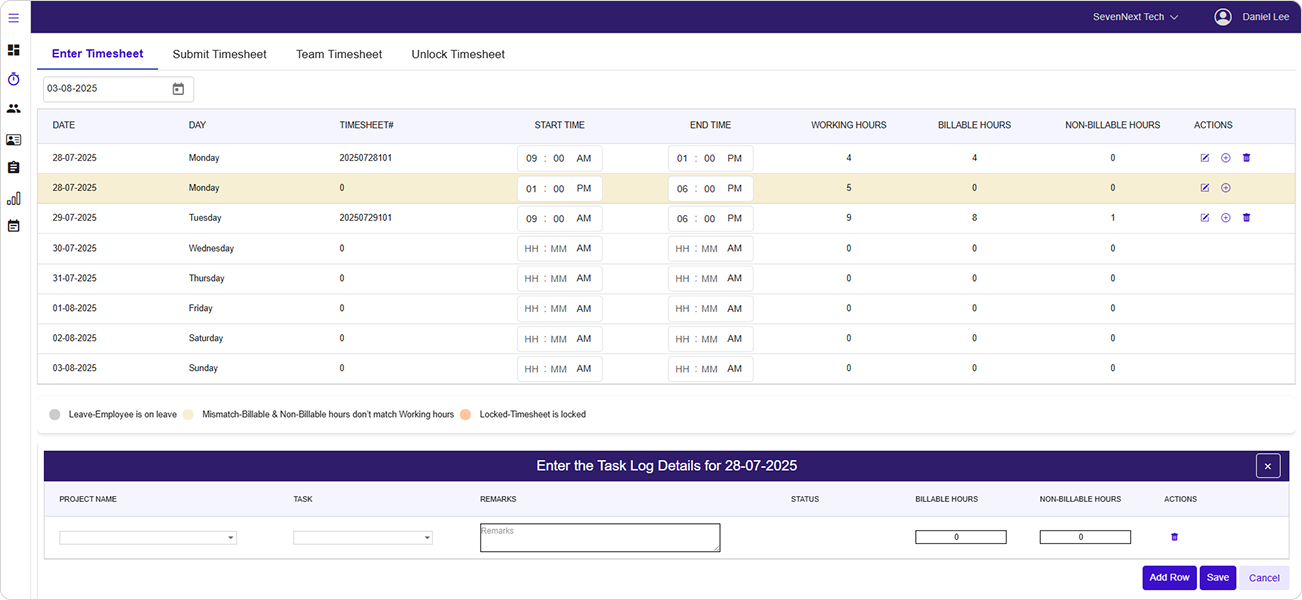Go to the dashboard grid icon in sidebar
The height and width of the screenshot is (600, 1302).
(x=13, y=50)
